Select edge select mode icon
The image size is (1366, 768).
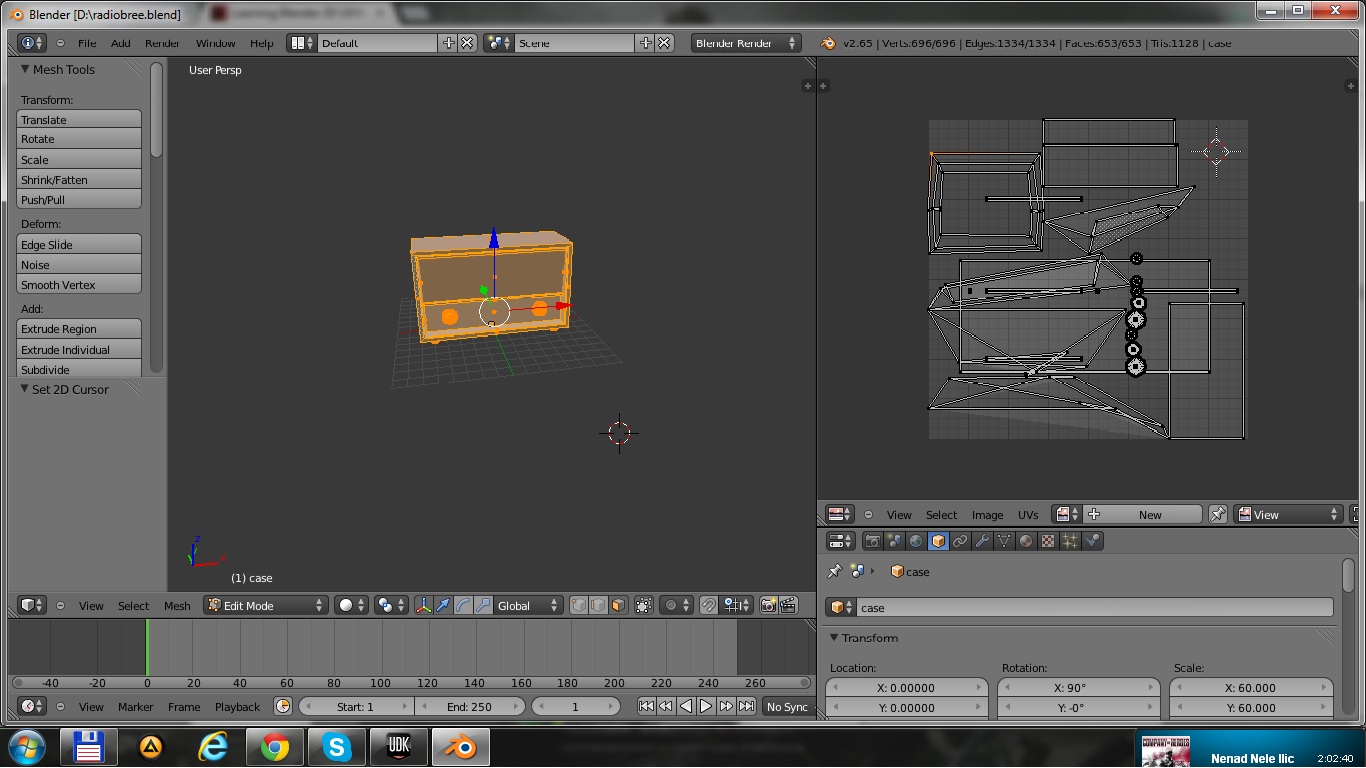[598, 605]
